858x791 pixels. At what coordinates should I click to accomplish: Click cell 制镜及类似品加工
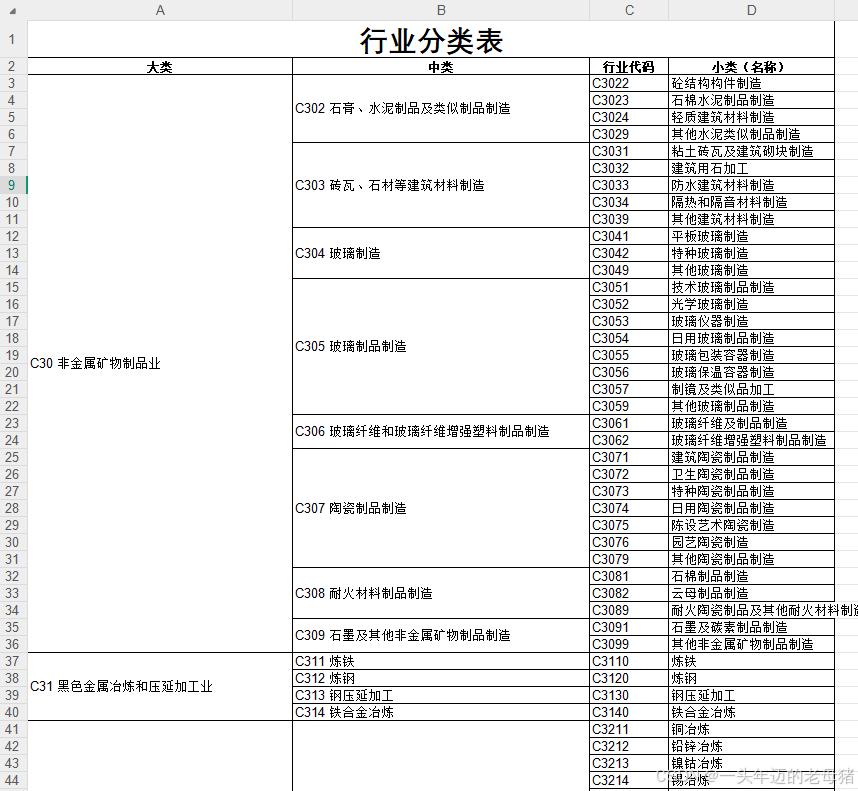[x=751, y=389]
